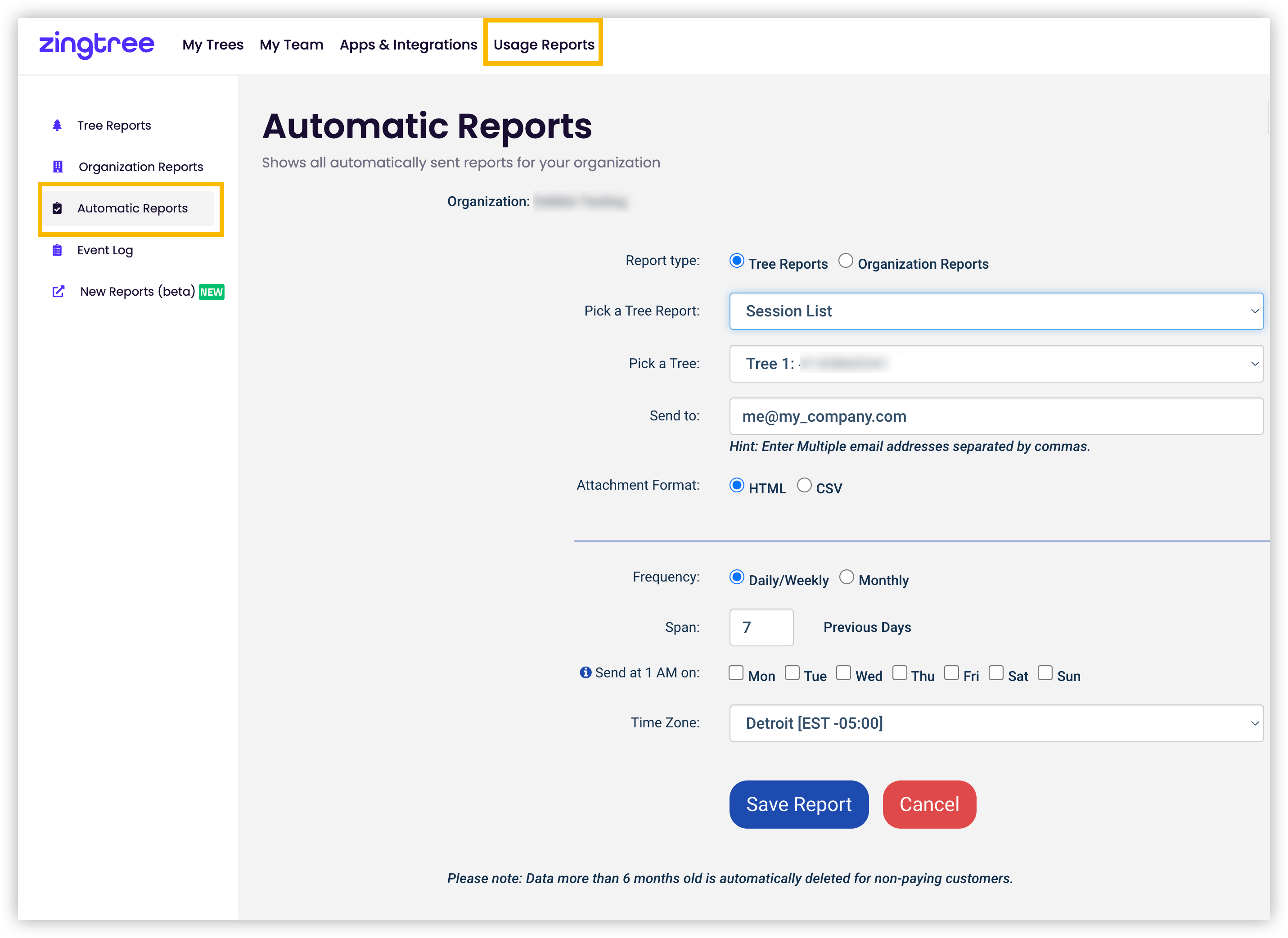Open My Team in the top navigation
Viewport: 1288px width, 938px height.
pyautogui.click(x=291, y=44)
